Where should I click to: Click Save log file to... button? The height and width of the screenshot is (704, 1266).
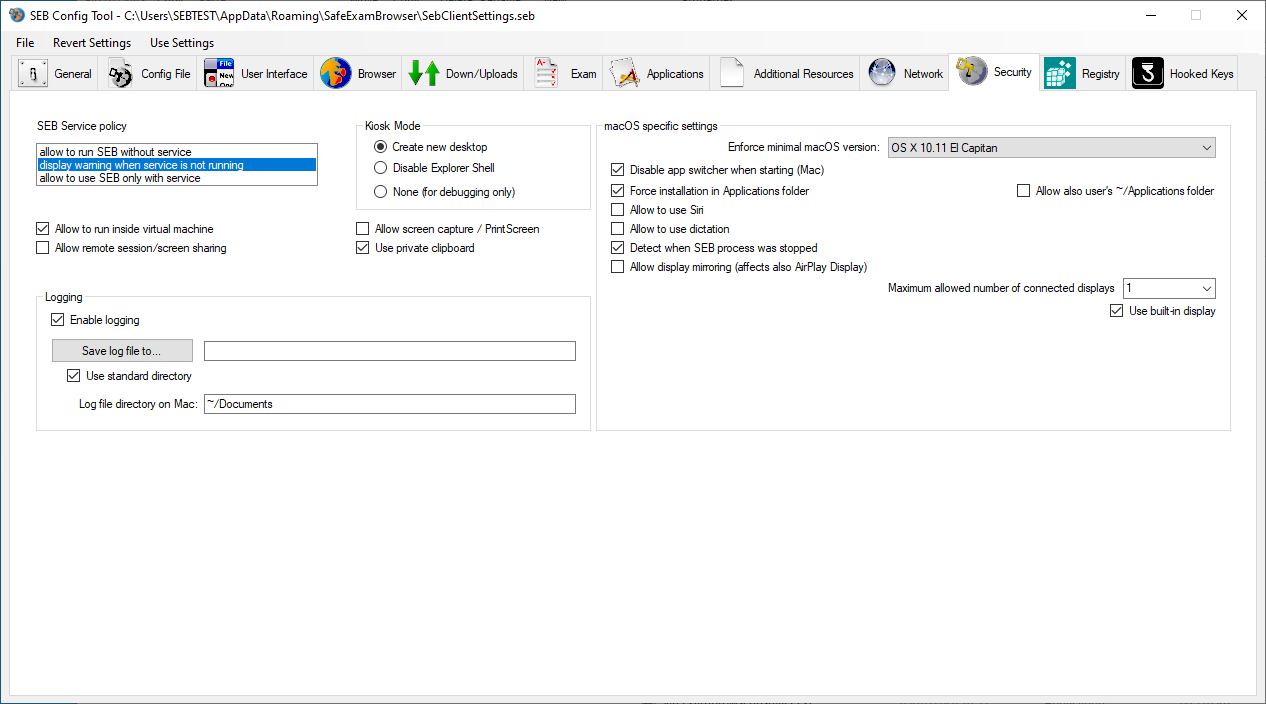click(122, 351)
